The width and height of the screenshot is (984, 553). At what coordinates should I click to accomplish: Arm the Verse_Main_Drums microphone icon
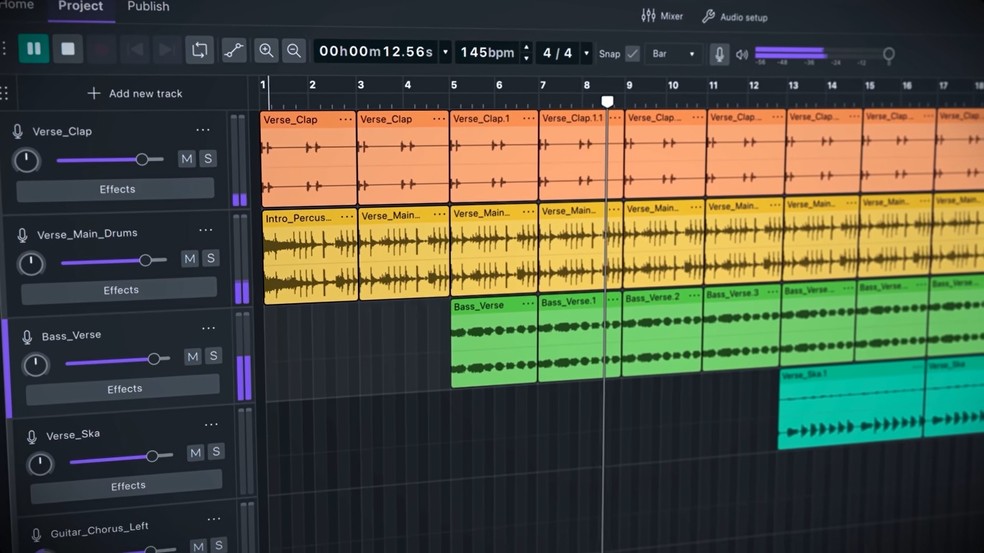coord(22,235)
